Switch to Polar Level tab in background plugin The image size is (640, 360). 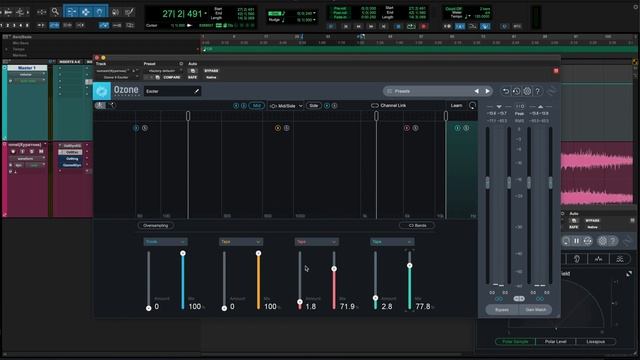[x=556, y=341]
